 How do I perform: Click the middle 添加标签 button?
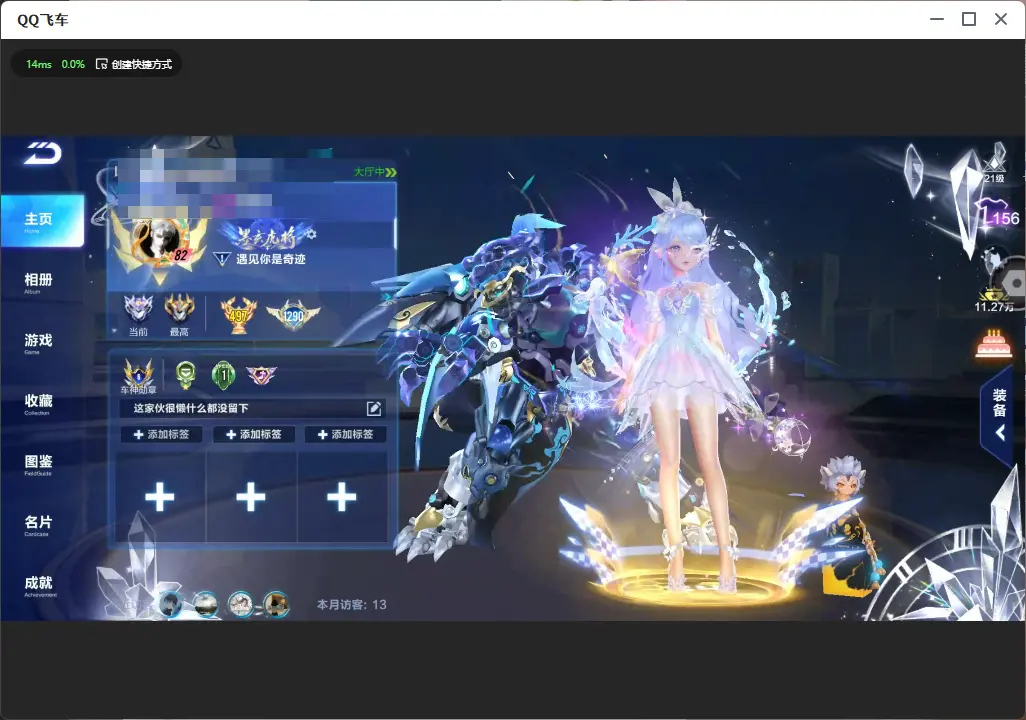coord(254,435)
